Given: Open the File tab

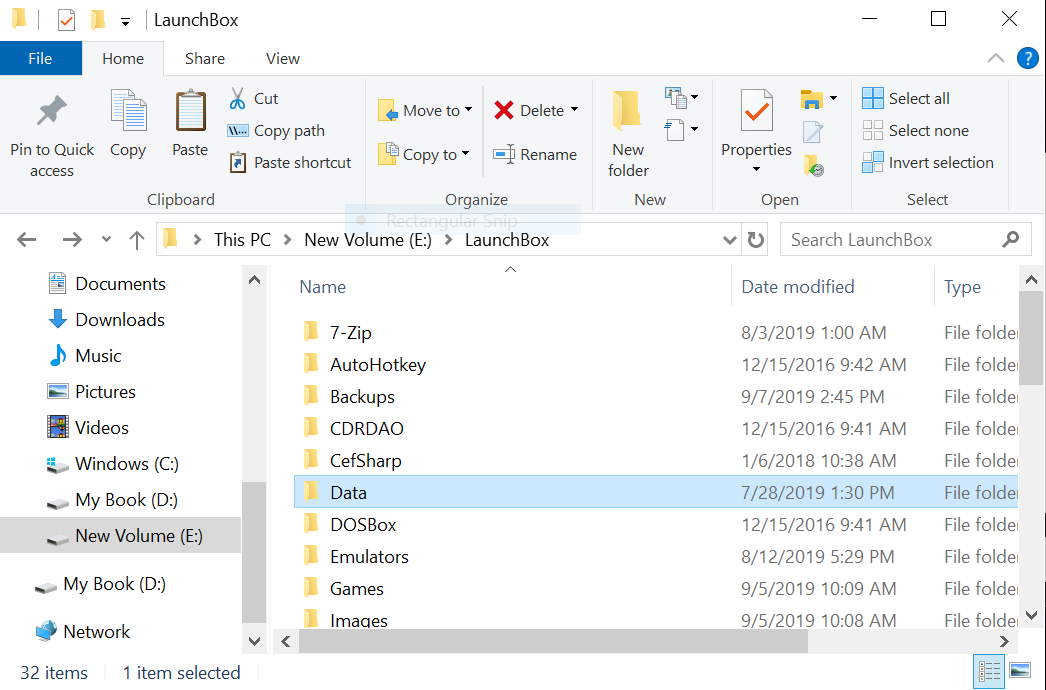Looking at the screenshot, I should [41, 59].
